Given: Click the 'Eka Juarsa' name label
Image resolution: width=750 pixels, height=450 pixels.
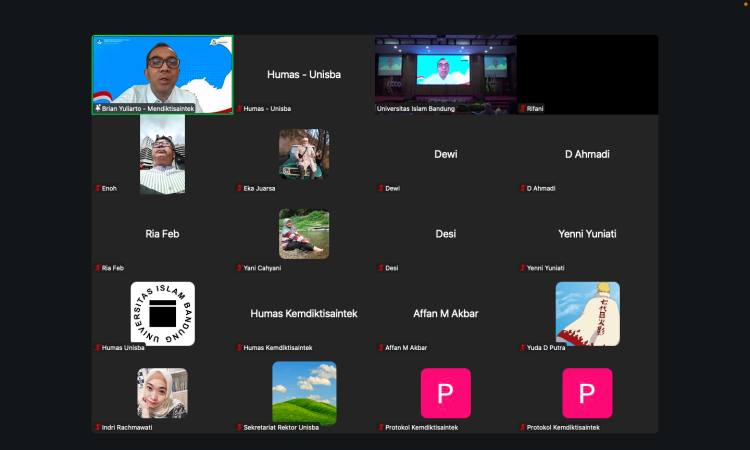Looking at the screenshot, I should (259, 188).
